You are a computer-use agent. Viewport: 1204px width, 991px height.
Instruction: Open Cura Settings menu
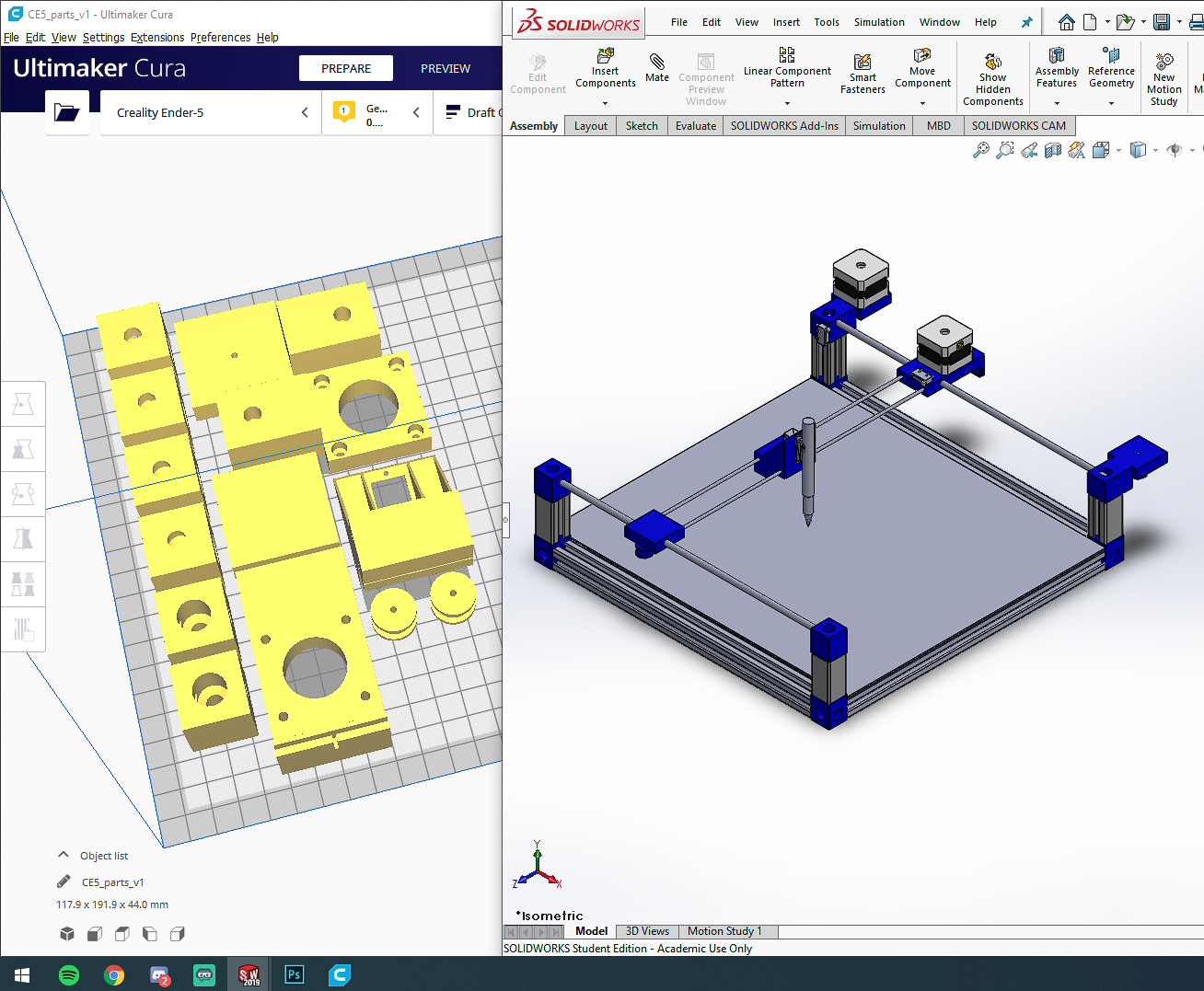tap(103, 38)
